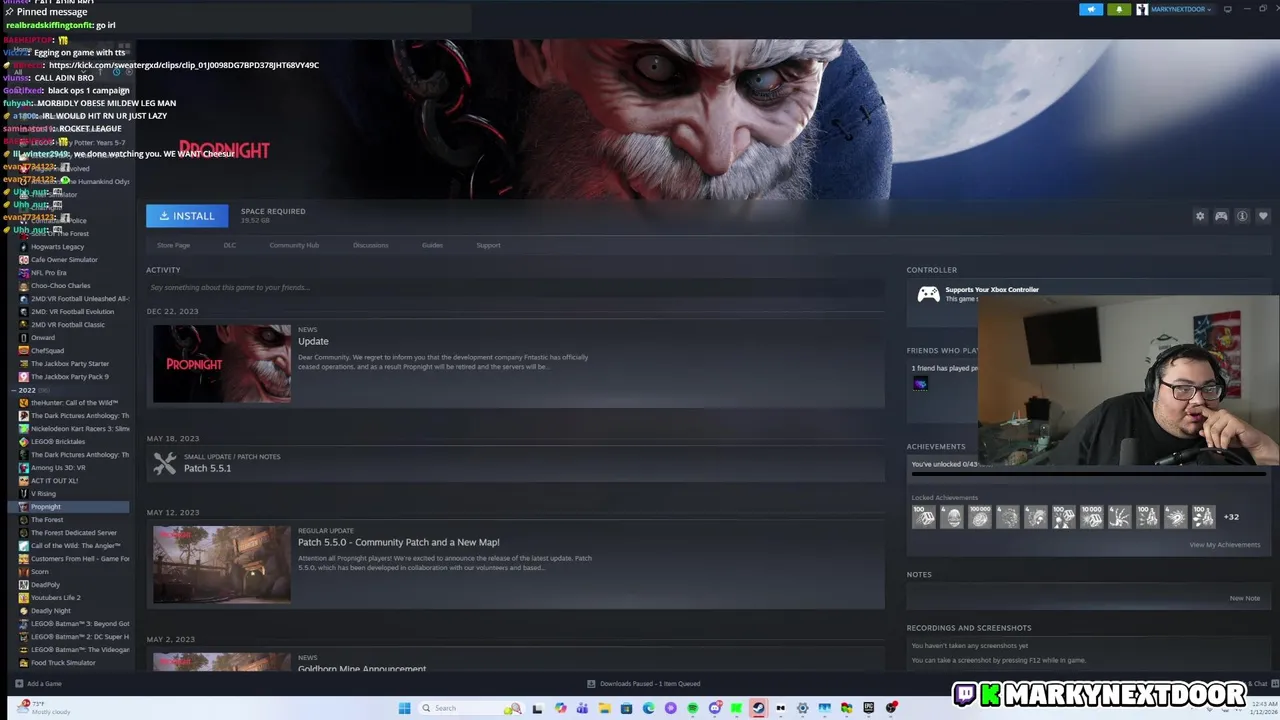Click the Patch 5.5.1 wrench icon
The width and height of the screenshot is (1280, 720).
[165, 463]
